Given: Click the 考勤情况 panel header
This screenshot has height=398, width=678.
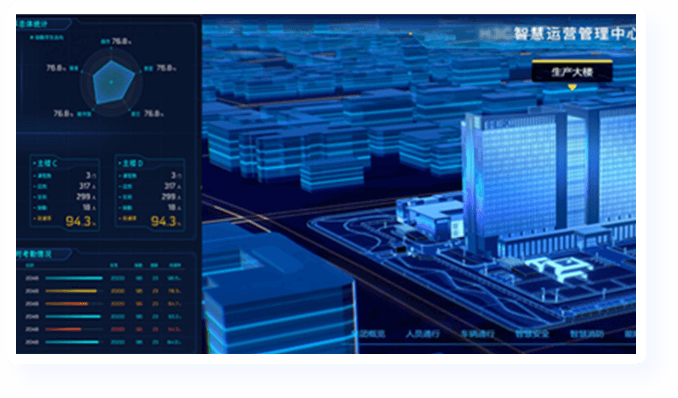Looking at the screenshot, I should pyautogui.click(x=35, y=254).
